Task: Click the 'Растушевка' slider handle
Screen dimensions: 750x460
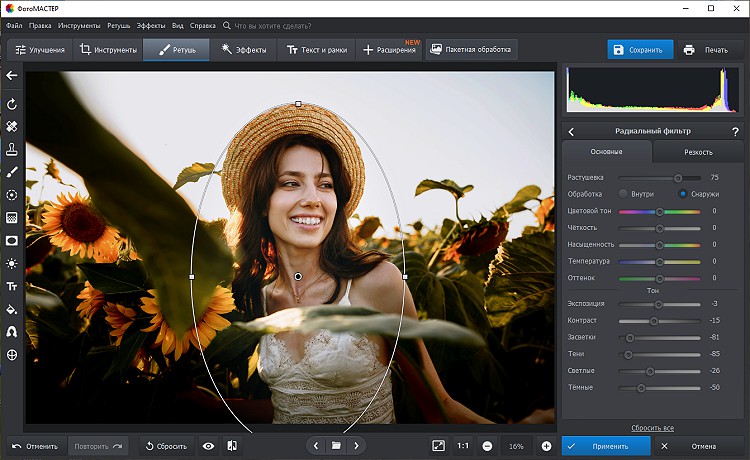Action: click(x=678, y=177)
